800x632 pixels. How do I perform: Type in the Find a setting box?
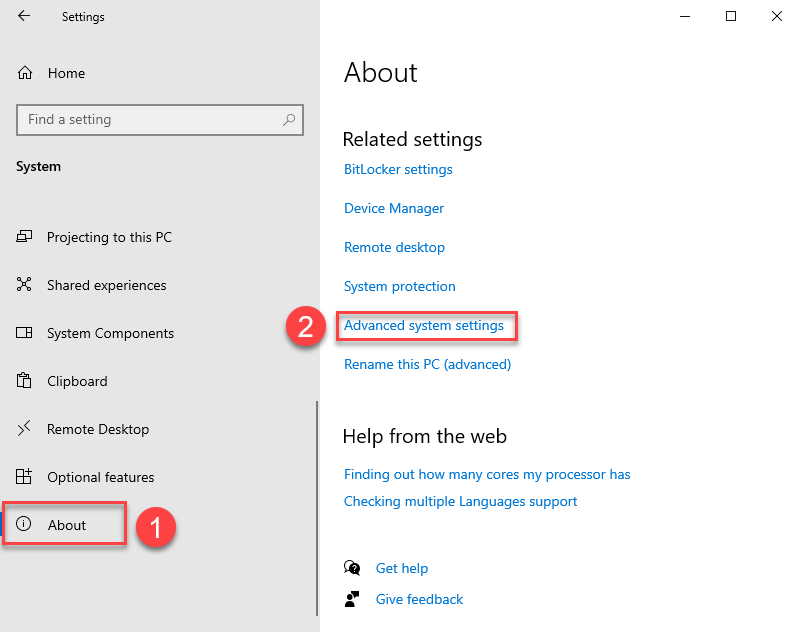tap(150, 120)
